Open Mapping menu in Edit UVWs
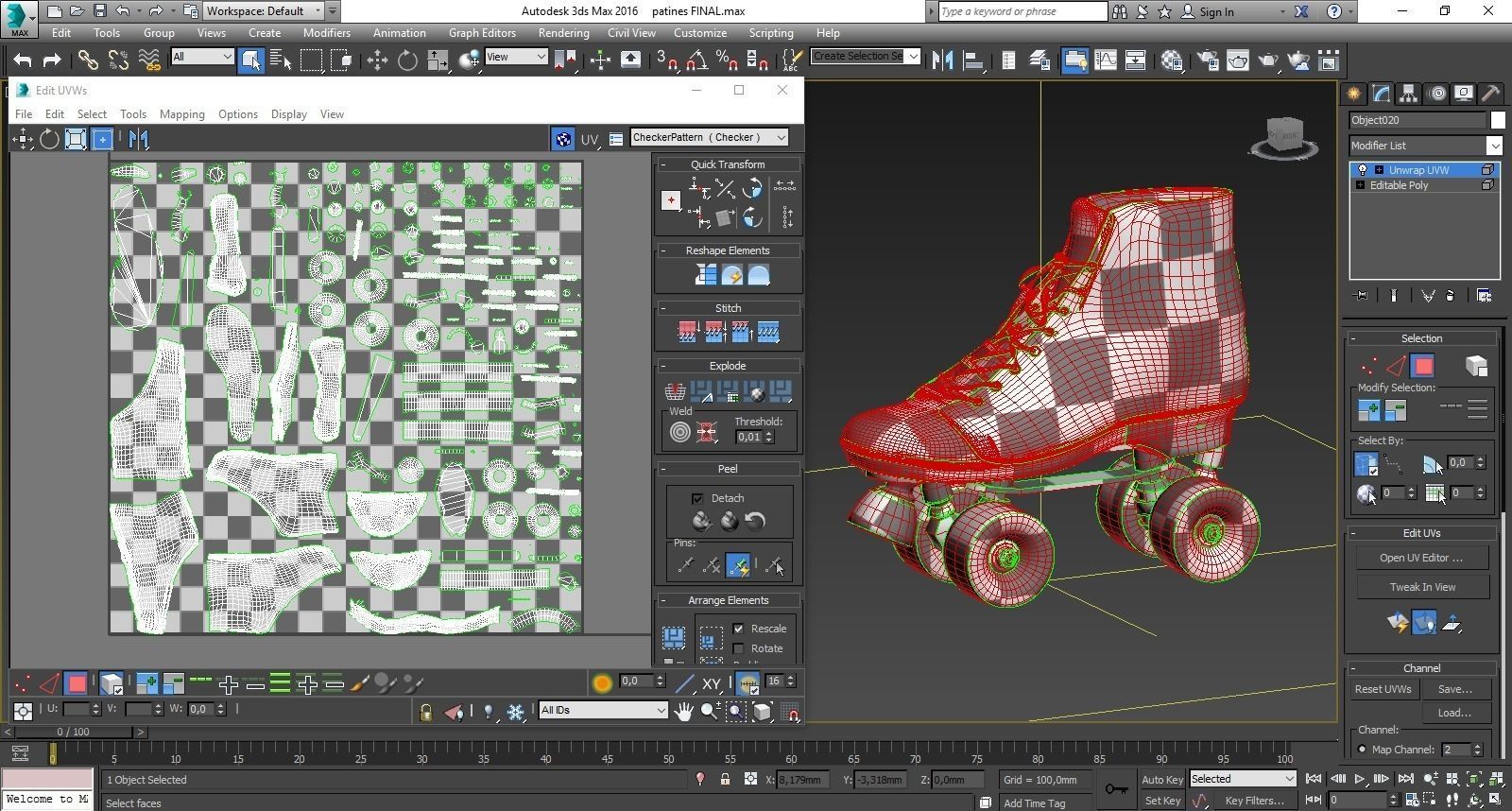This screenshot has height=811, width=1512. click(x=182, y=113)
